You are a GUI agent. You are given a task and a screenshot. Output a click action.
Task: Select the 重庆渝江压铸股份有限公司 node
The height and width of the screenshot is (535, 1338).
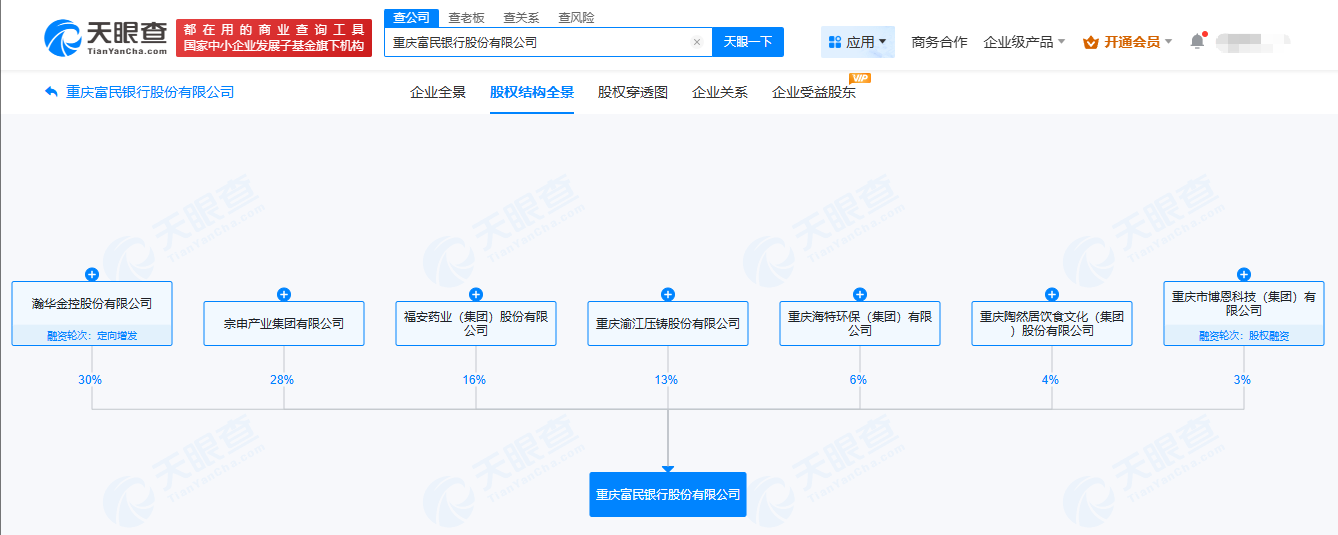tap(668, 324)
